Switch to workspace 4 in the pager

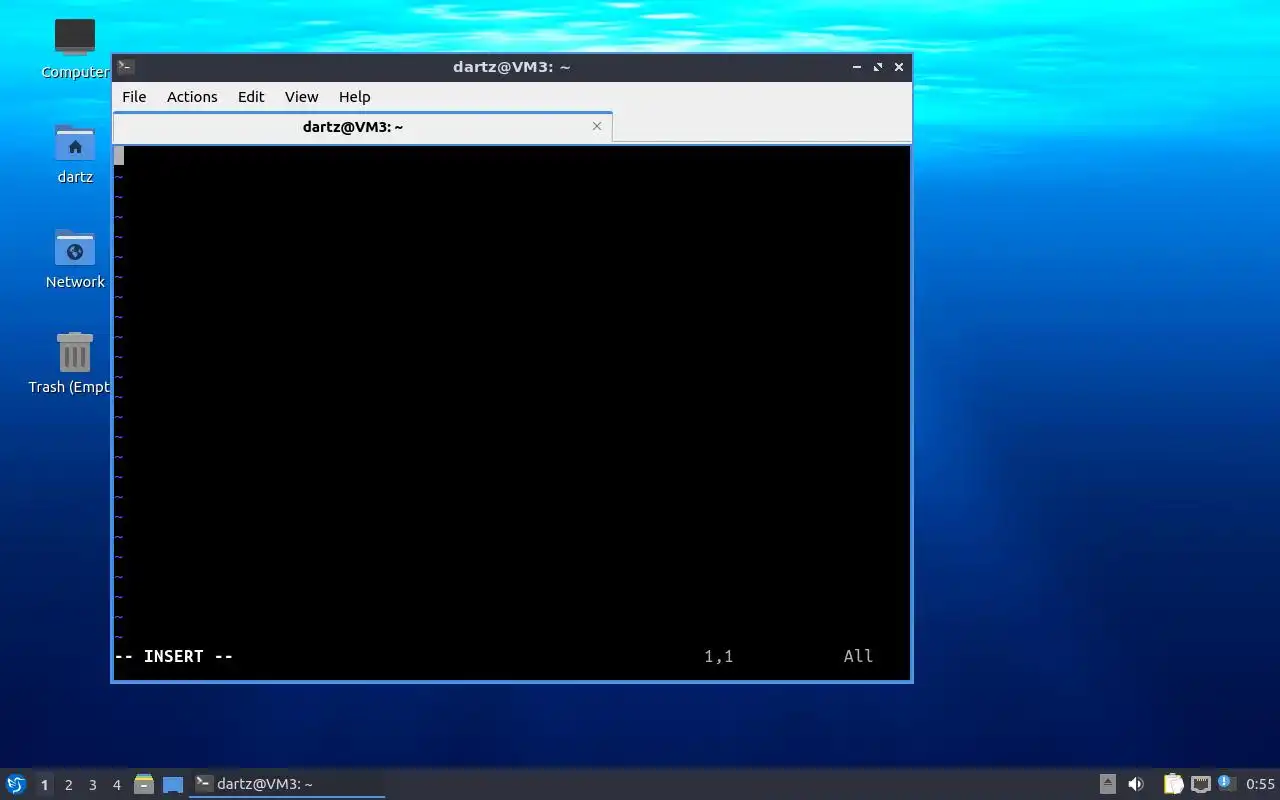pyautogui.click(x=116, y=785)
